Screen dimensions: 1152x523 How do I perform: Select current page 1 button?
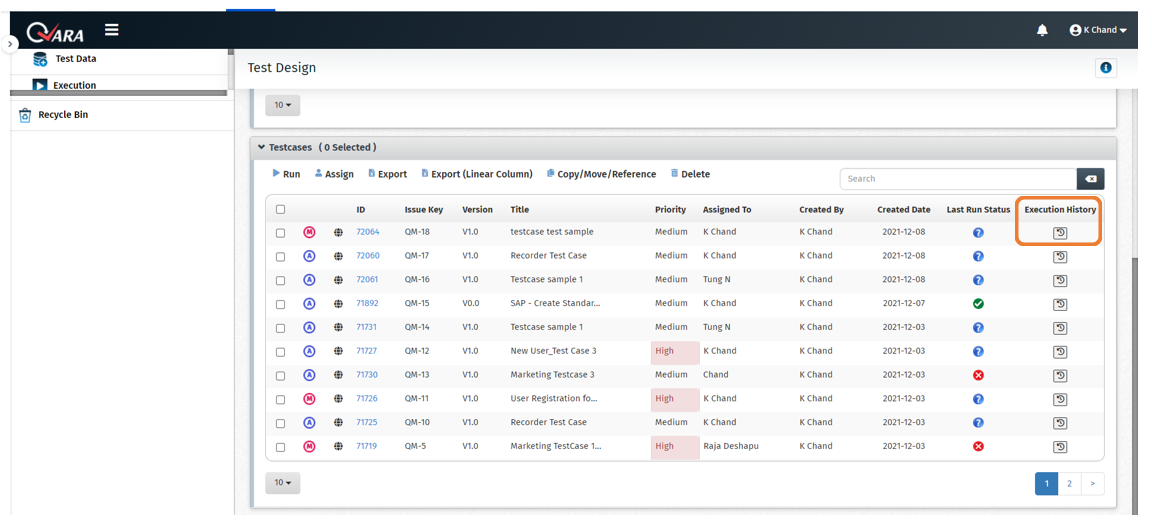tap(1046, 483)
